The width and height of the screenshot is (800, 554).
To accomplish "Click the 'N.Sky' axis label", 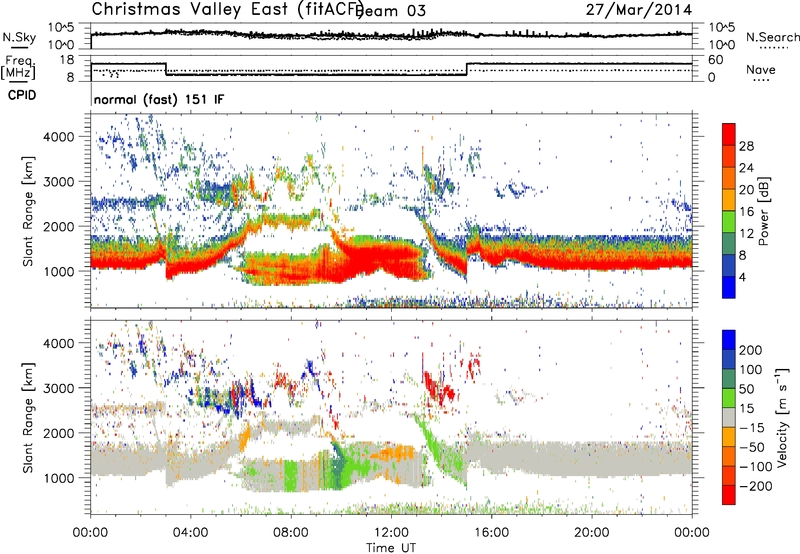I will click(x=19, y=37).
